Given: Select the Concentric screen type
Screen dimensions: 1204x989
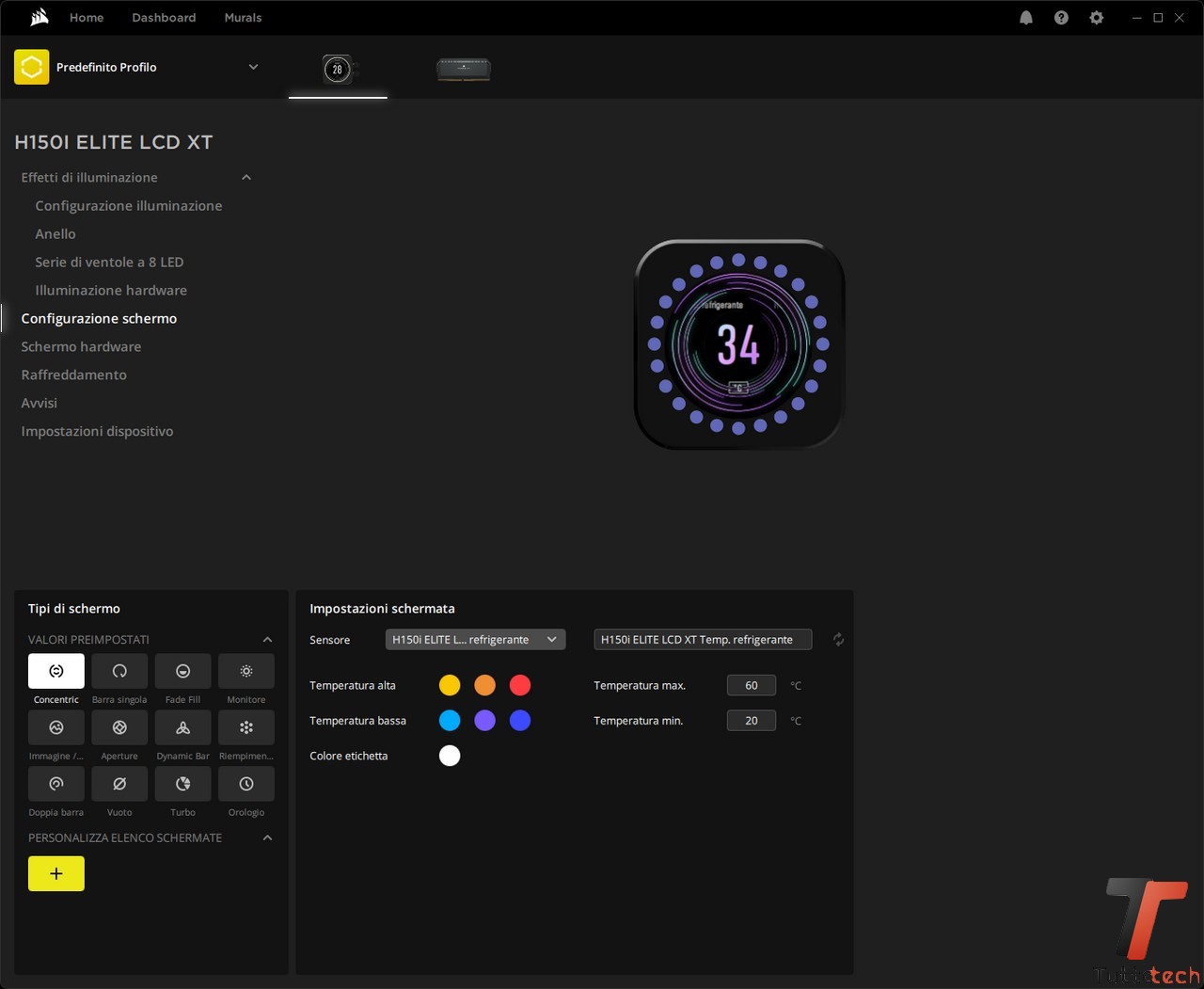Looking at the screenshot, I should 56,671.
